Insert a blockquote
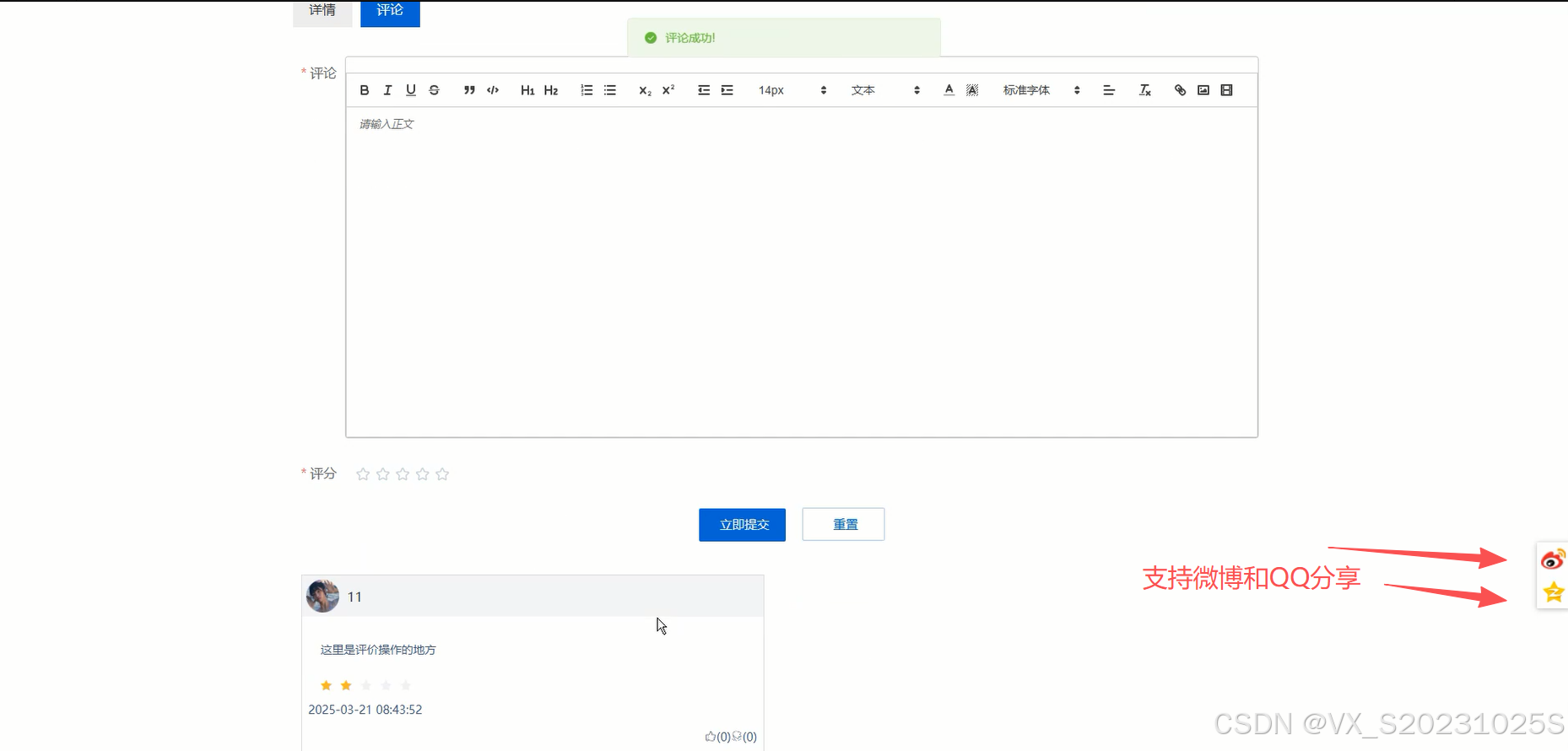The image size is (1568, 751). (x=469, y=90)
